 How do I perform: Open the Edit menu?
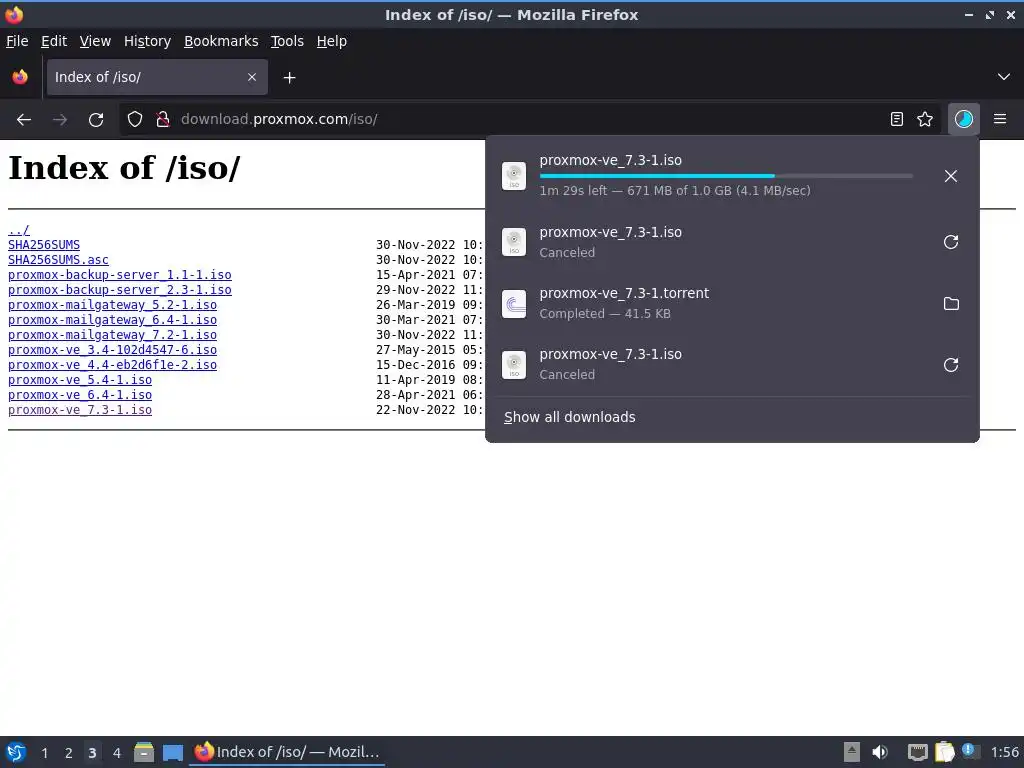[x=54, y=41]
